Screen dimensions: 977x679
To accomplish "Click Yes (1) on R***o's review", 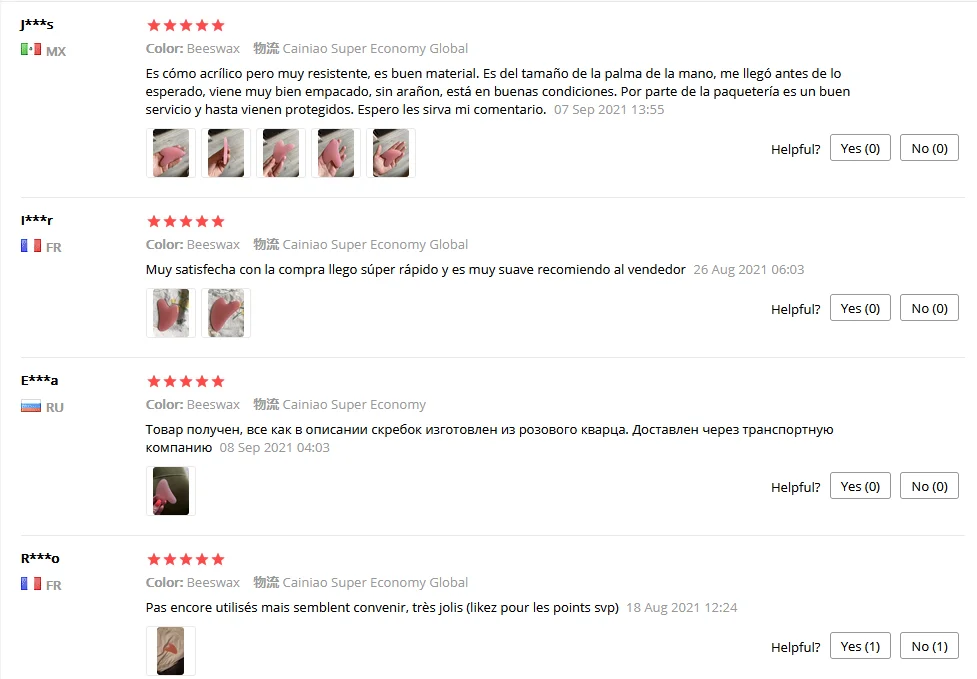I will [x=860, y=647].
